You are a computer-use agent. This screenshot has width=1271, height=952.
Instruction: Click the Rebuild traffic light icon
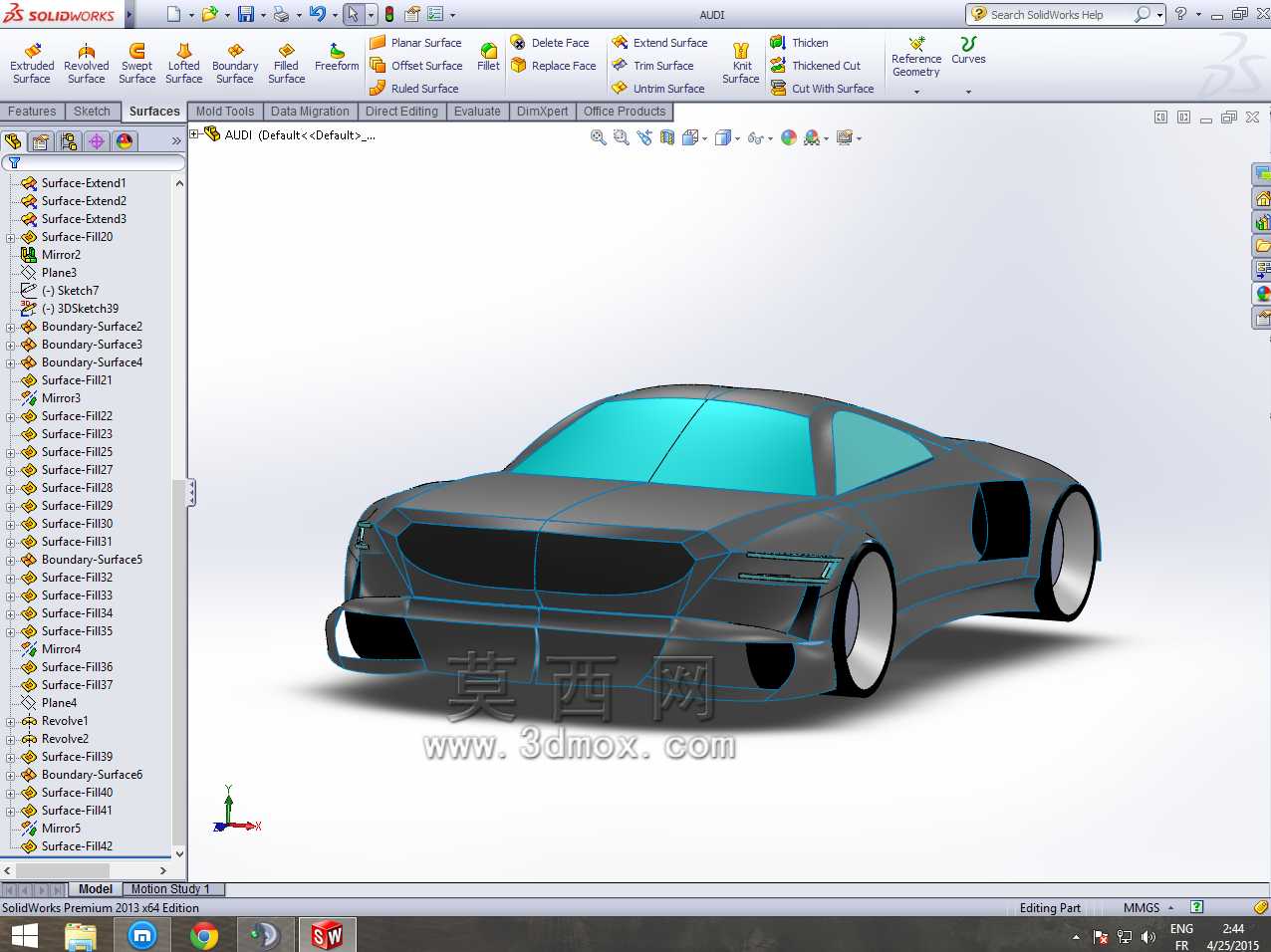(x=388, y=14)
